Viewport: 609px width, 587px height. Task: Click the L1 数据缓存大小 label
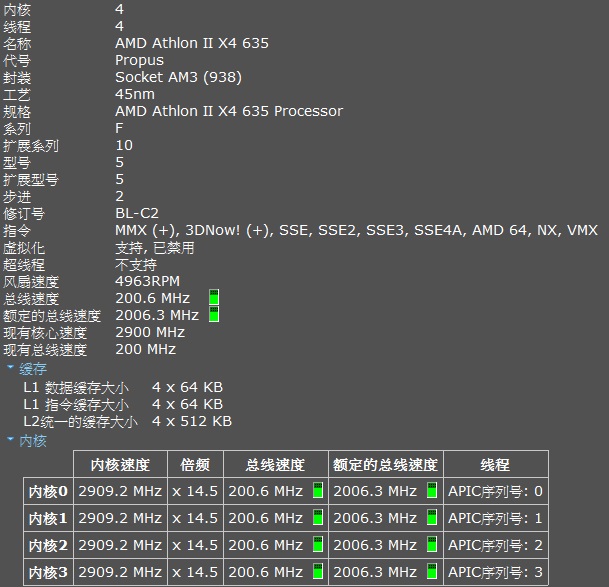pyautogui.click(x=76, y=388)
